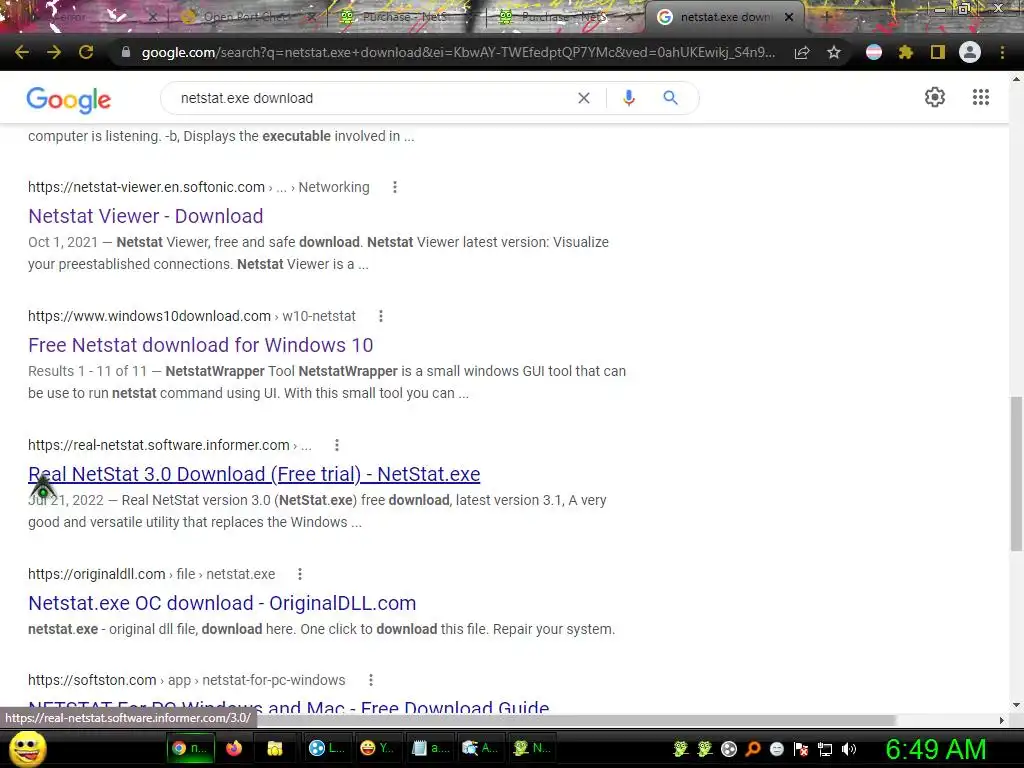This screenshot has width=1024, height=768.
Task: Click the real-netstat.software.informer.com URL text
Action: click(159, 445)
